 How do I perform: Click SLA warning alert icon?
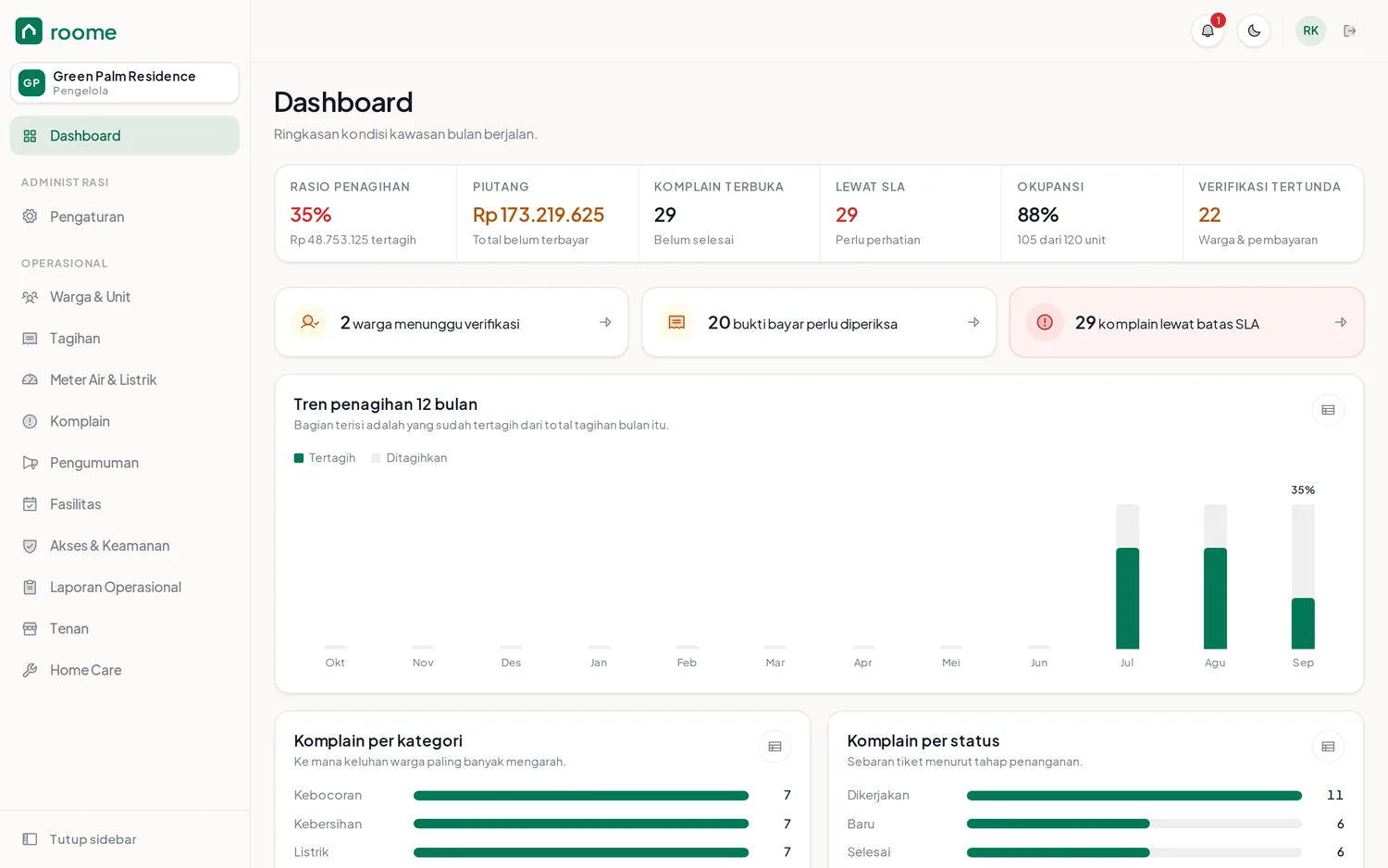click(x=1045, y=322)
